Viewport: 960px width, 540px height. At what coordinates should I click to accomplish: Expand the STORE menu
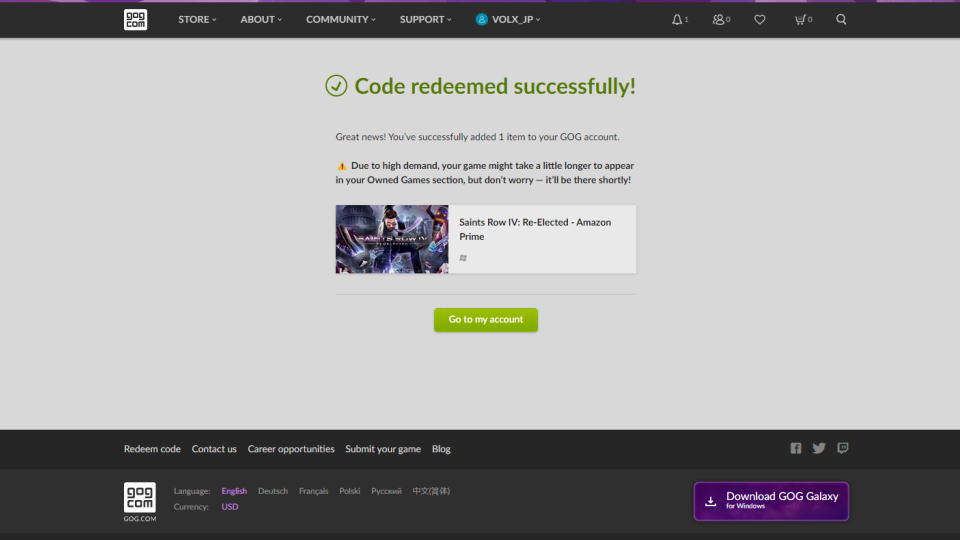point(197,20)
